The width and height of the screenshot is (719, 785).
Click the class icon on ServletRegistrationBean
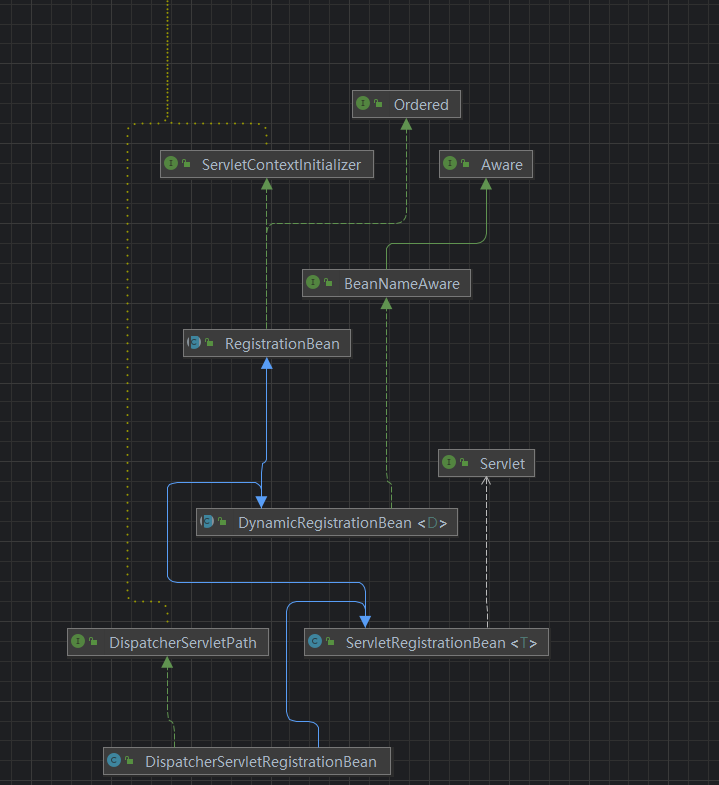coord(315,642)
